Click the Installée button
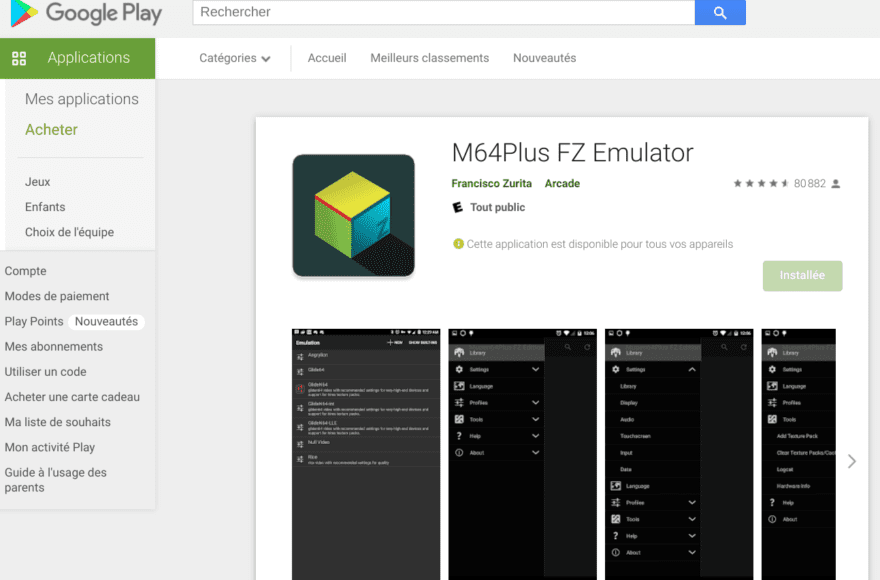The width and height of the screenshot is (880, 580). 802,276
